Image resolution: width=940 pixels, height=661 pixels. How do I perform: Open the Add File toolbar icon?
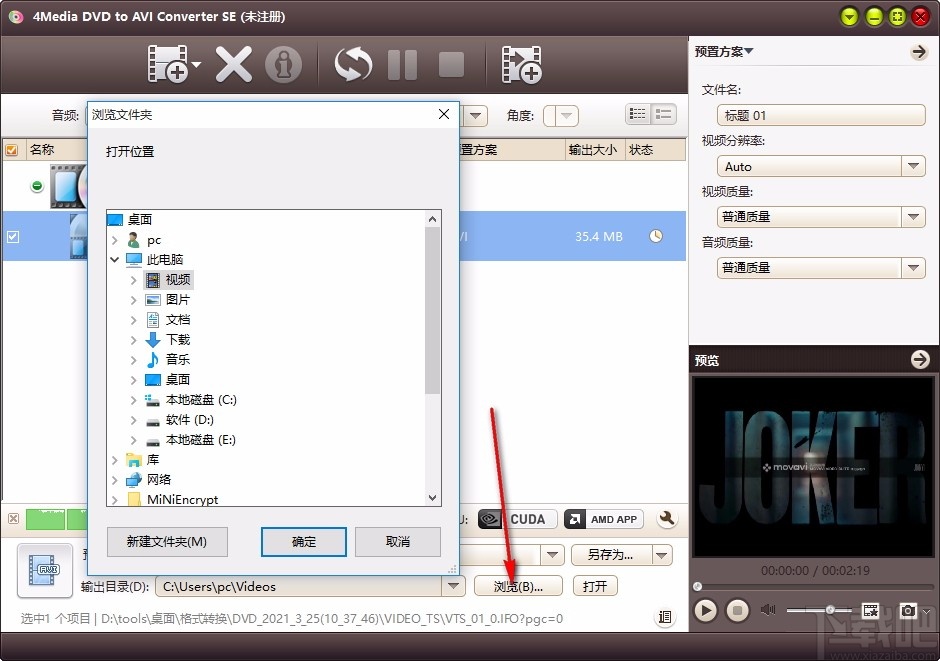[170, 64]
